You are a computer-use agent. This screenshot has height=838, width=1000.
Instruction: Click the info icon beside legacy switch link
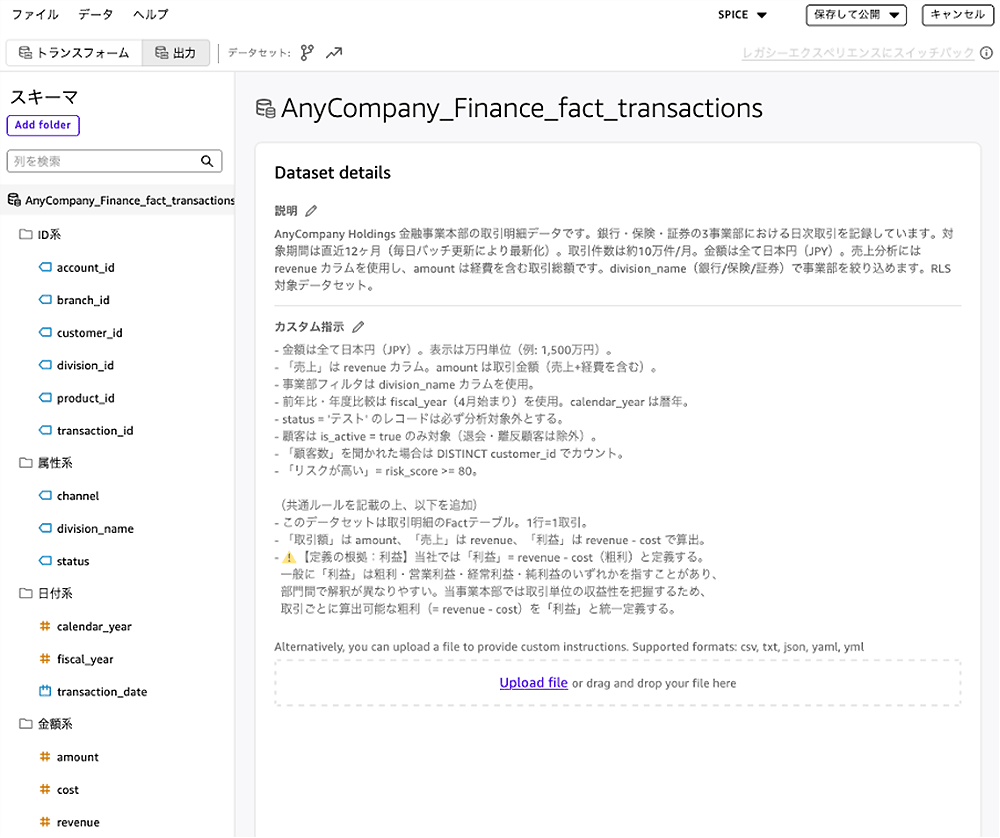[987, 53]
